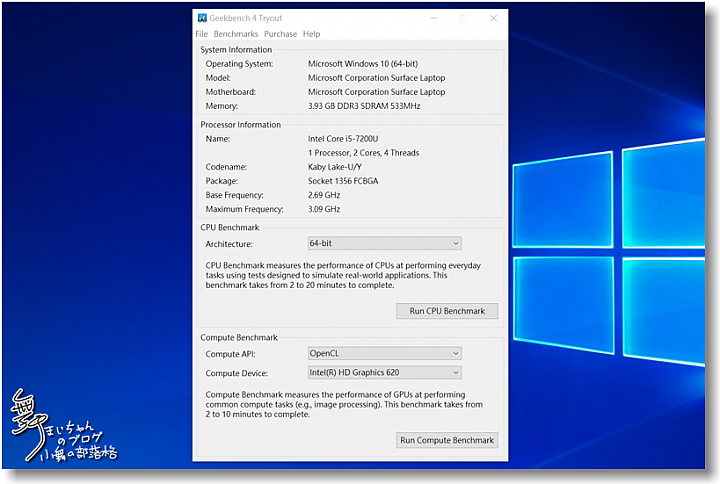Open the Purchase menu

click(x=280, y=34)
